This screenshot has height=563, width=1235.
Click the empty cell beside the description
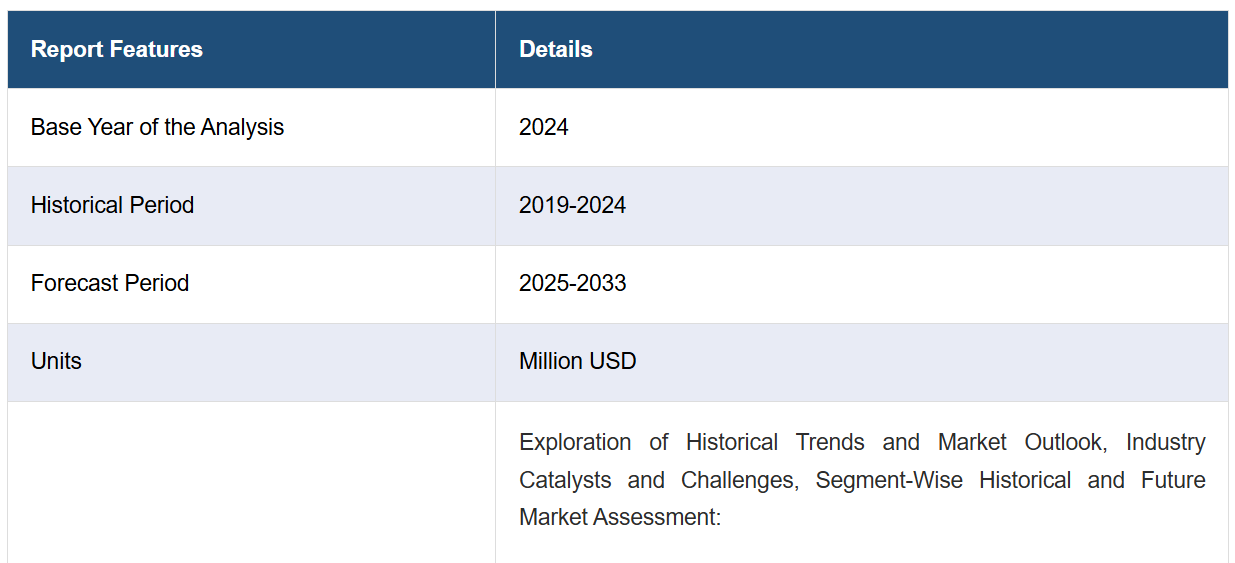pos(251,482)
